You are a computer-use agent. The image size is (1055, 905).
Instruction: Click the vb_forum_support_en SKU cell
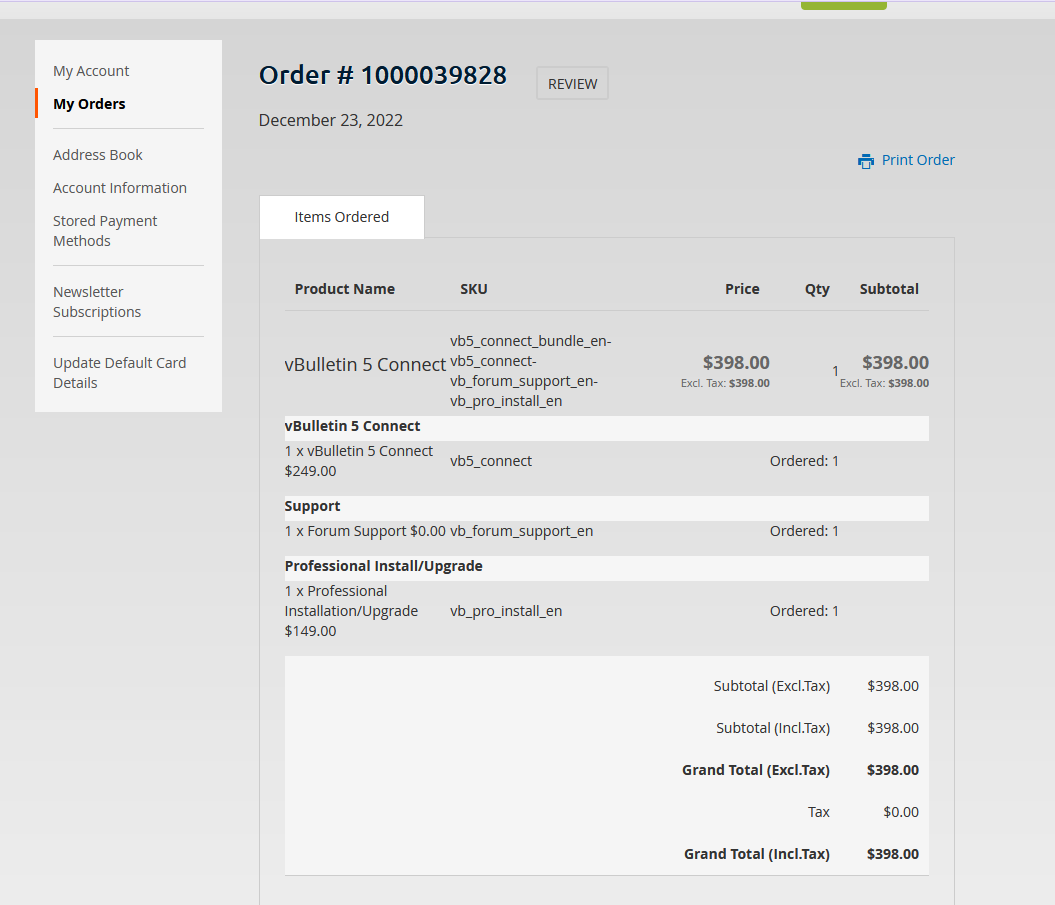click(521, 531)
